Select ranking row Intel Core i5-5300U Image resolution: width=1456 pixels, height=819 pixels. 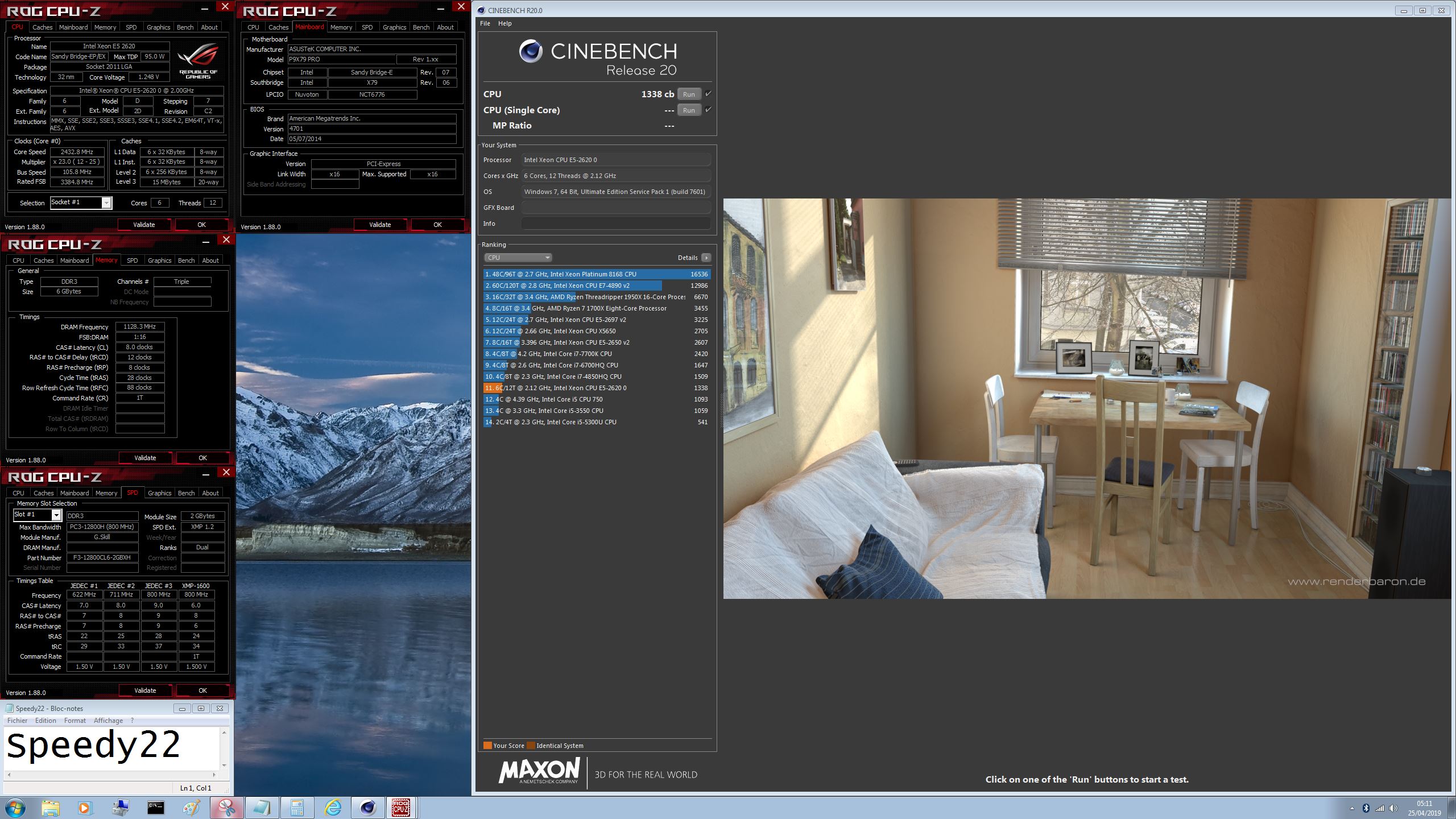coord(597,422)
